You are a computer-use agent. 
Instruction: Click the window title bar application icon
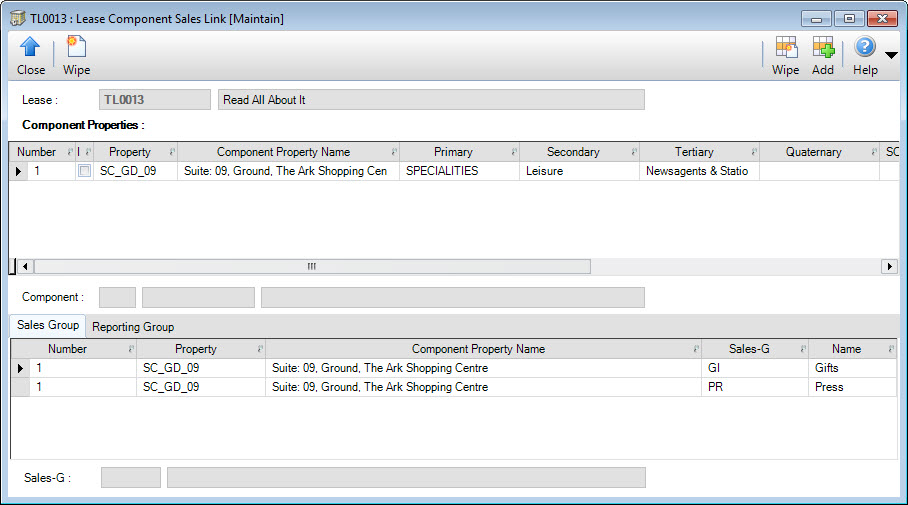17,19
